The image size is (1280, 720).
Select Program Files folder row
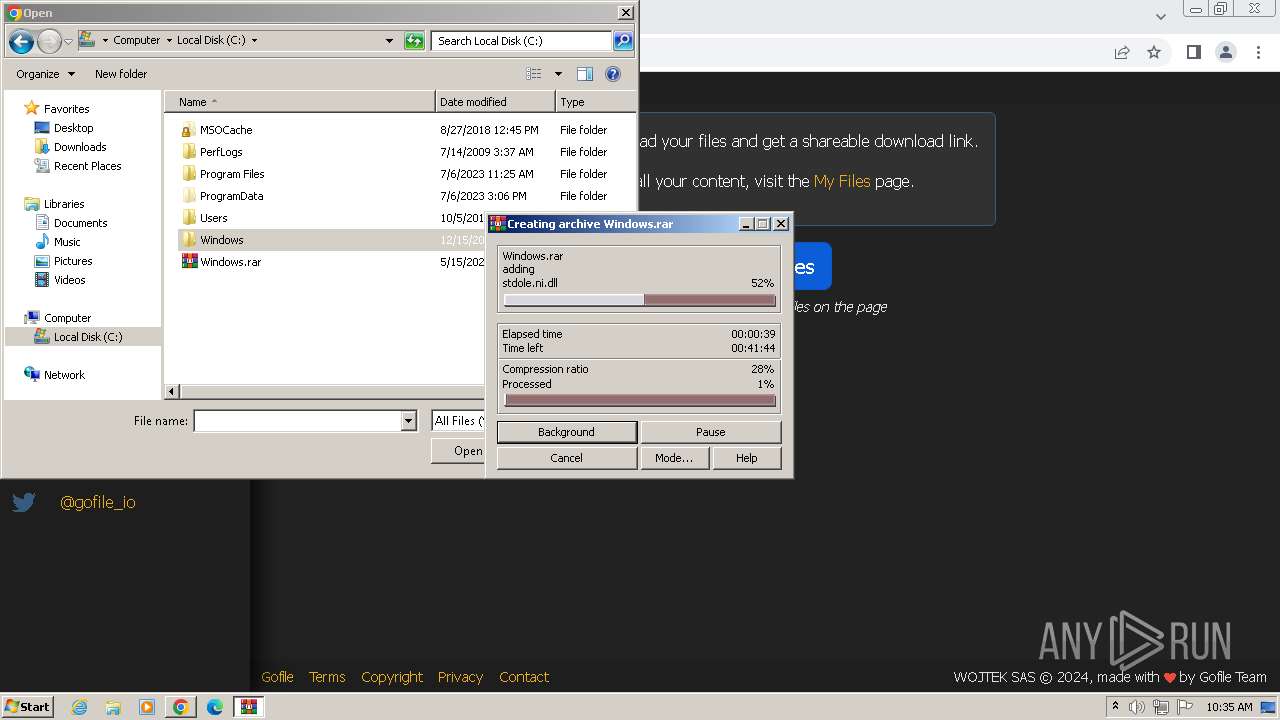click(400, 174)
